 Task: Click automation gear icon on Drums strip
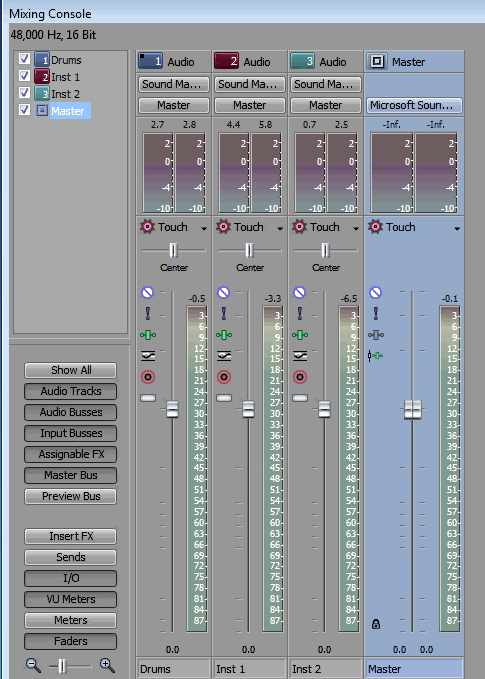(x=147, y=227)
